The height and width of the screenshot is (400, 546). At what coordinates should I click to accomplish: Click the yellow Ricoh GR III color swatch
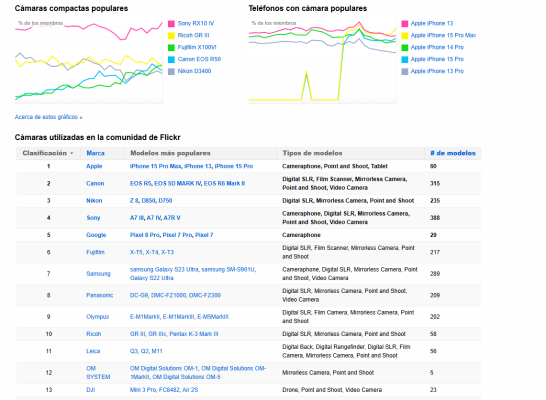pos(171,36)
